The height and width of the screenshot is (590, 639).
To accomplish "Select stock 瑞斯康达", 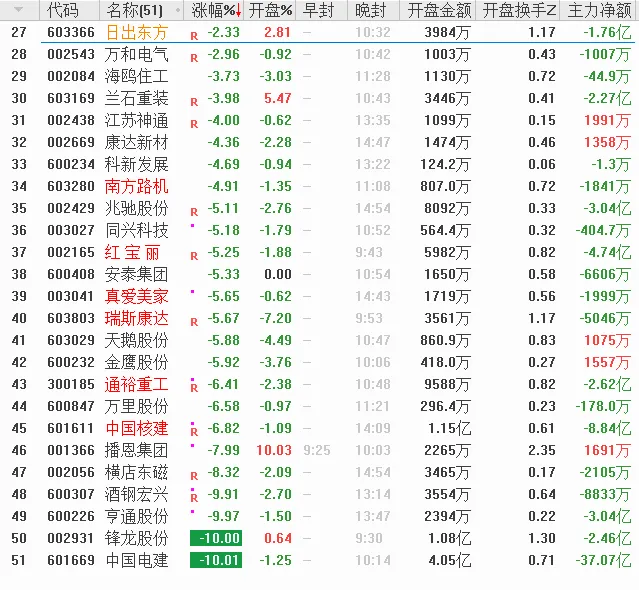I will 137,318.
